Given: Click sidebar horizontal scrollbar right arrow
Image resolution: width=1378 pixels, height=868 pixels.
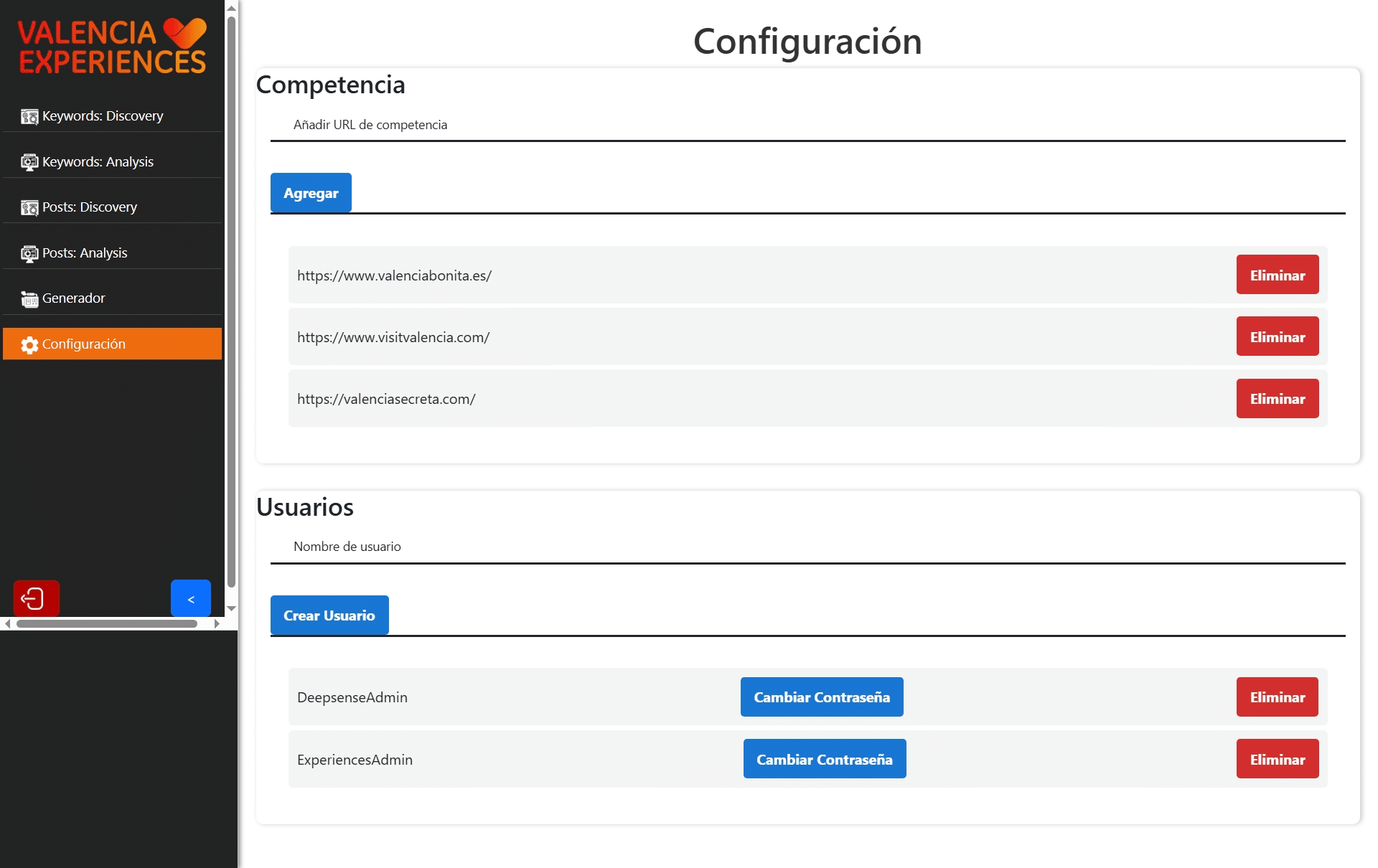Looking at the screenshot, I should tap(217, 624).
